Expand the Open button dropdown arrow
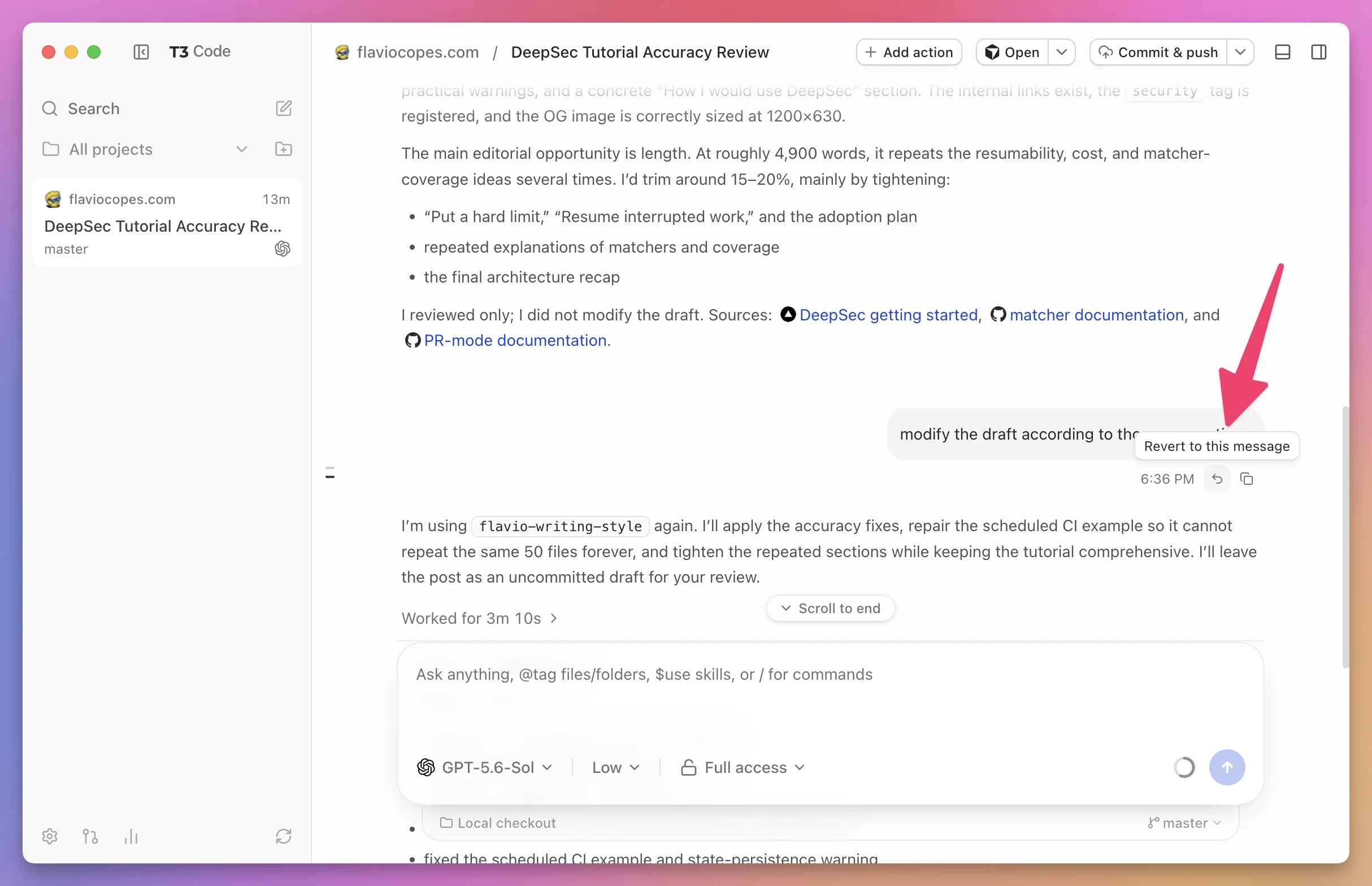1372x886 pixels. tap(1062, 52)
